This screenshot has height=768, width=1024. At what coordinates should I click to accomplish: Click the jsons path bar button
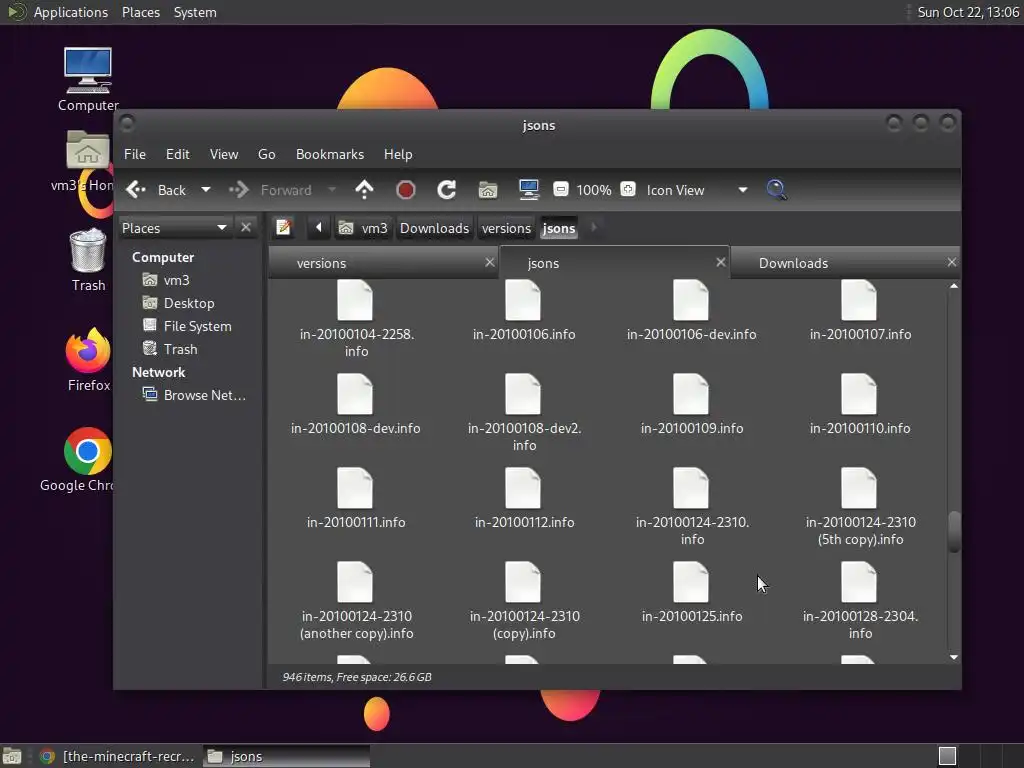(559, 228)
